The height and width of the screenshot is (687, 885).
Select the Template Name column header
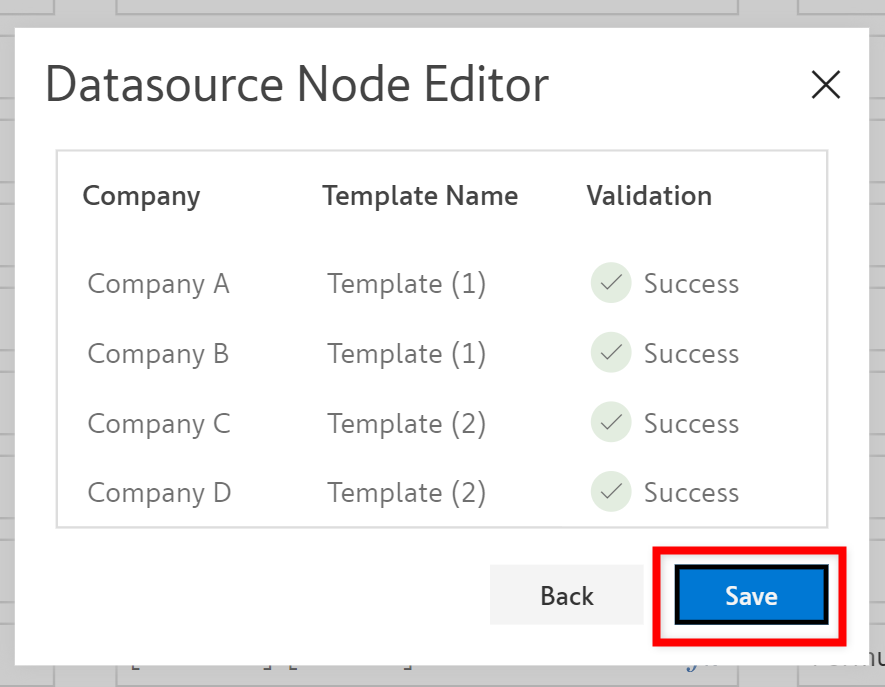(420, 196)
